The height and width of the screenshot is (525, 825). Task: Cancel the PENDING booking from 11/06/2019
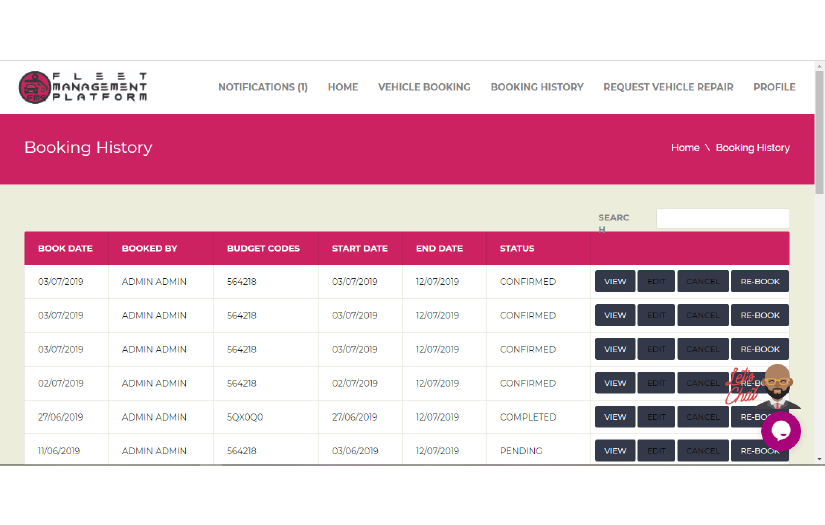(703, 451)
